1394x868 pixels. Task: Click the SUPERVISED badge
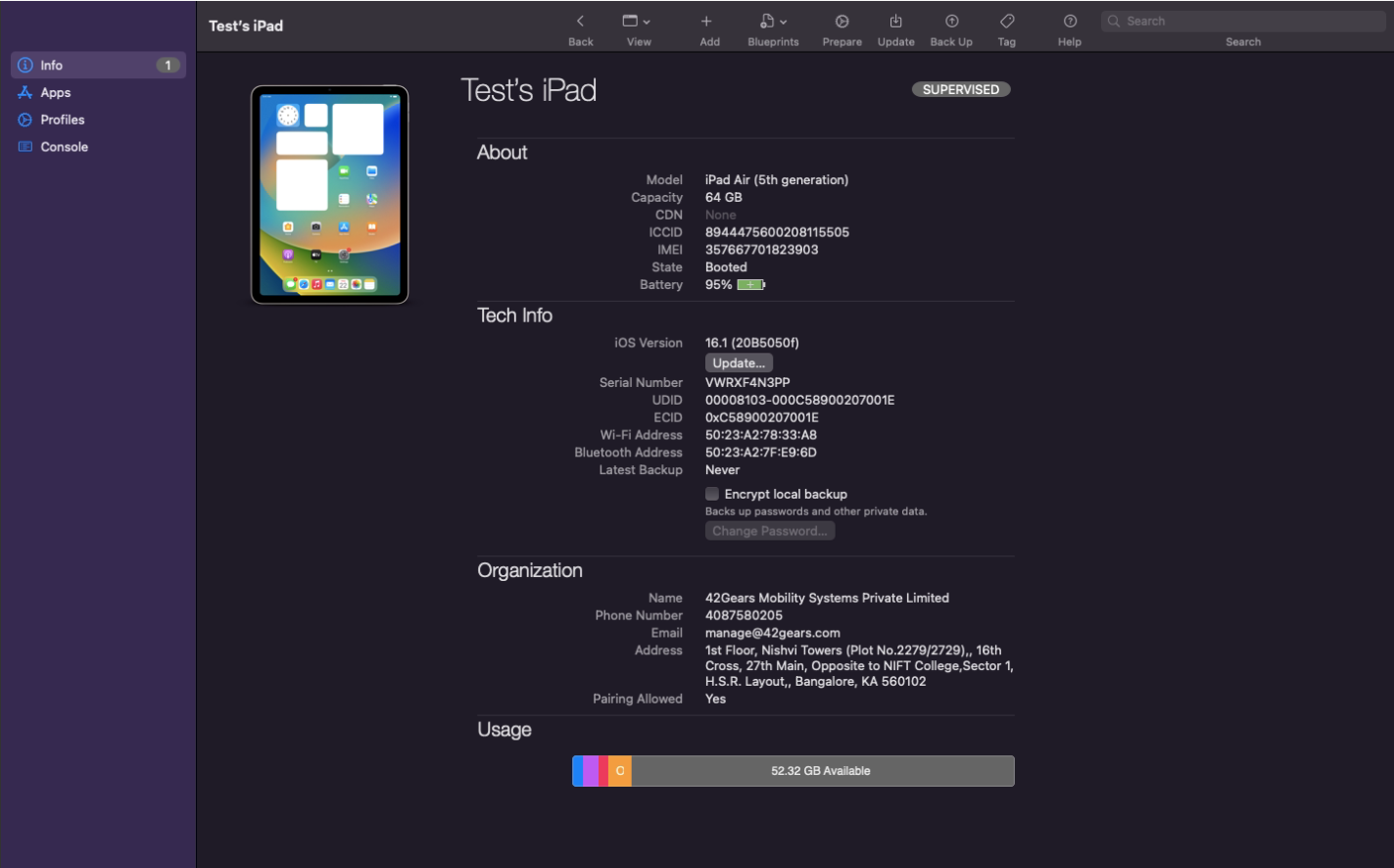[x=961, y=89]
